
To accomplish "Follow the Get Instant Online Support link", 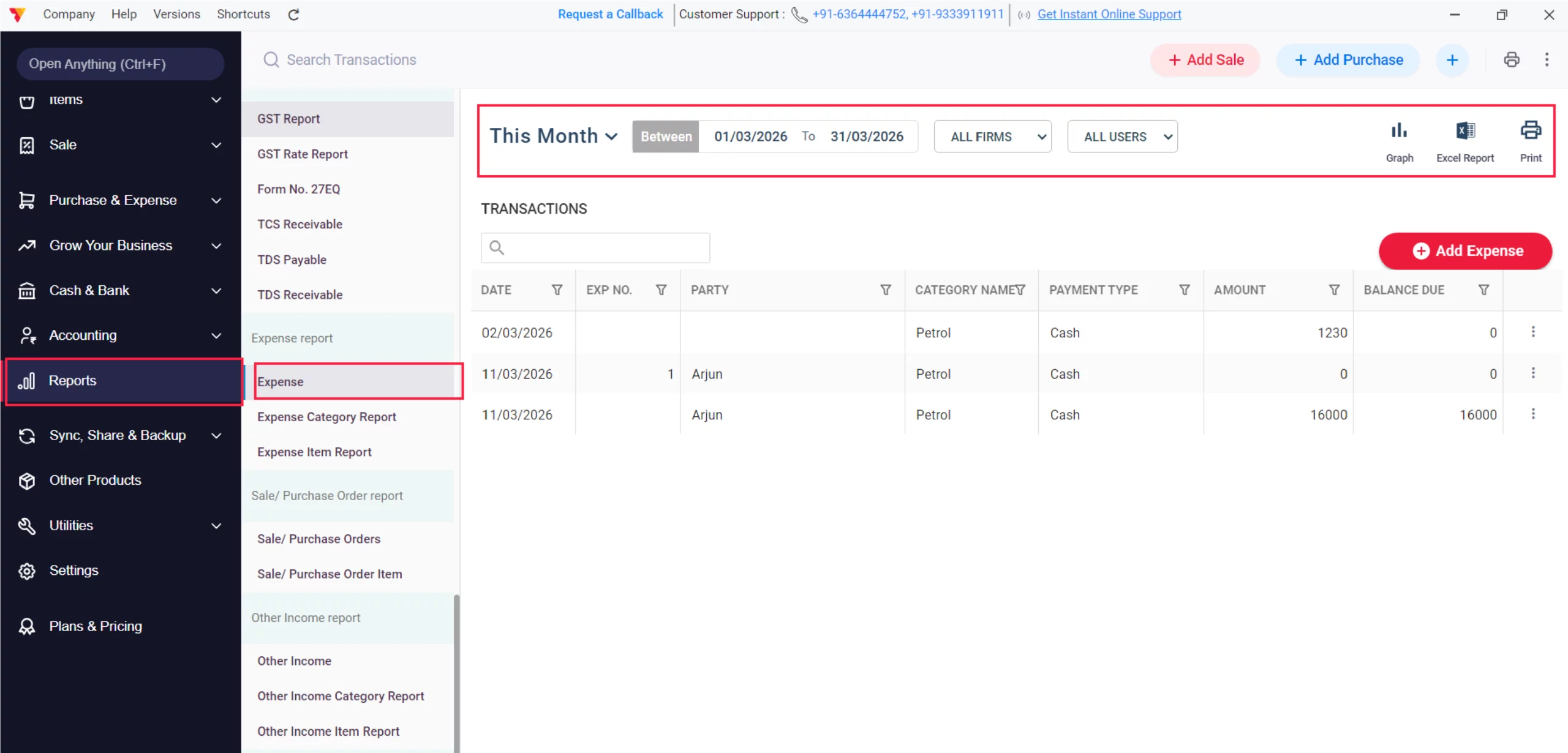I will point(1109,14).
